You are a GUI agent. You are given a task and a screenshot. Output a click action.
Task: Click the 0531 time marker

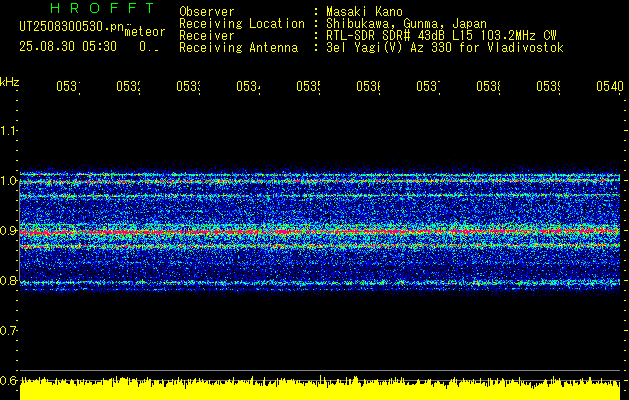click(68, 86)
